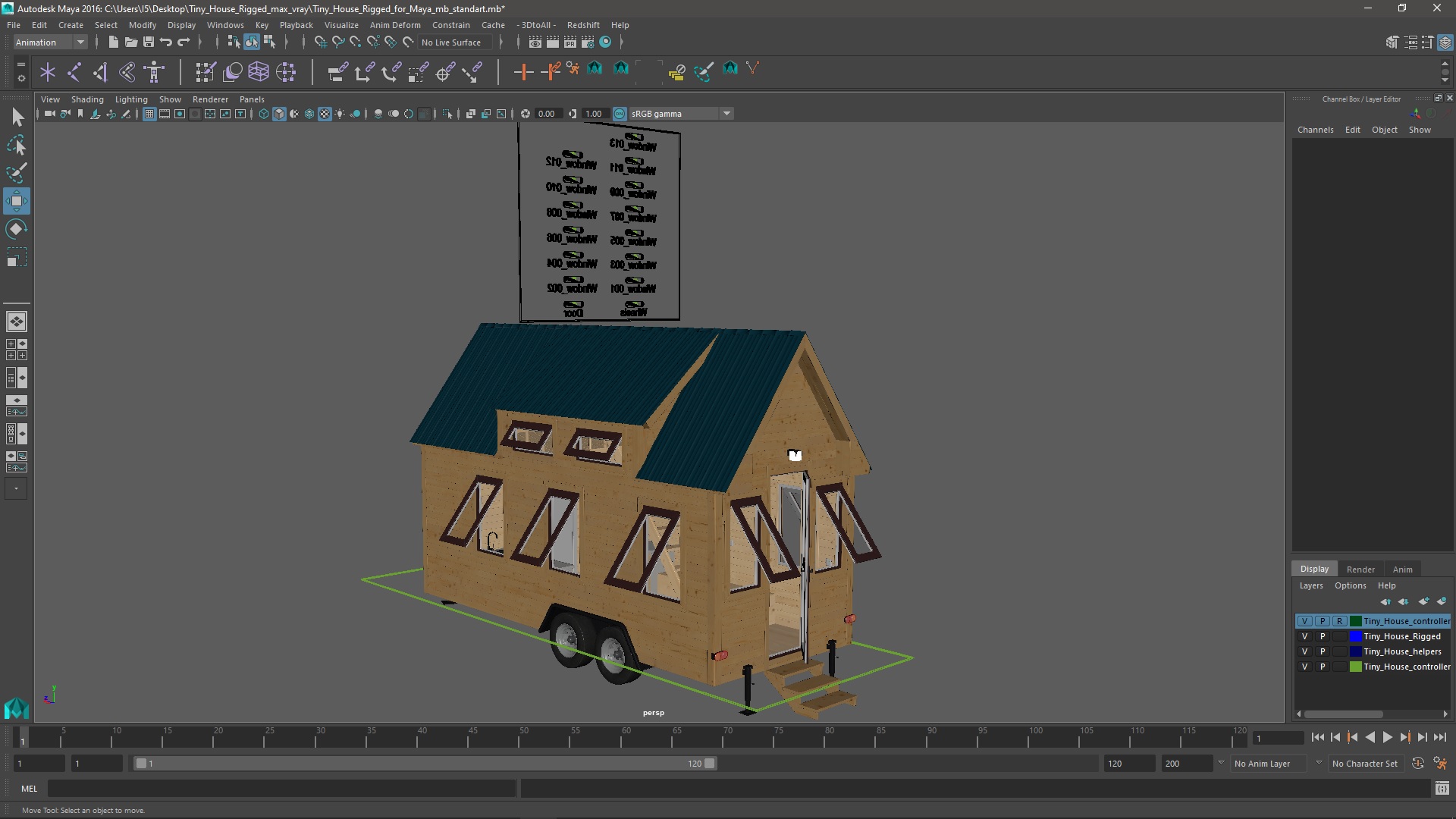Go to start of playback range
Image resolution: width=1456 pixels, height=819 pixels.
(1318, 737)
